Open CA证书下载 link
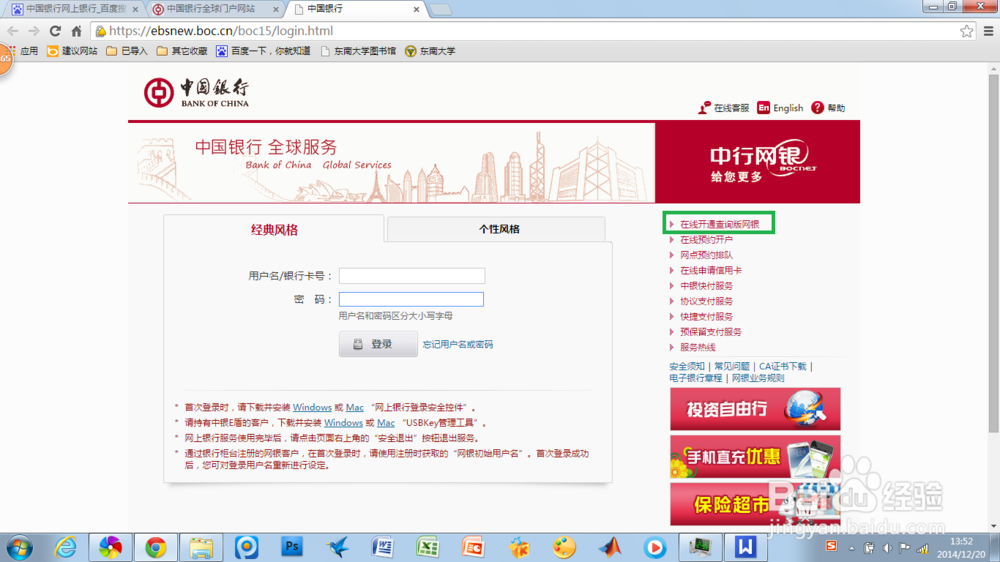The width and height of the screenshot is (1000, 562). [x=783, y=366]
